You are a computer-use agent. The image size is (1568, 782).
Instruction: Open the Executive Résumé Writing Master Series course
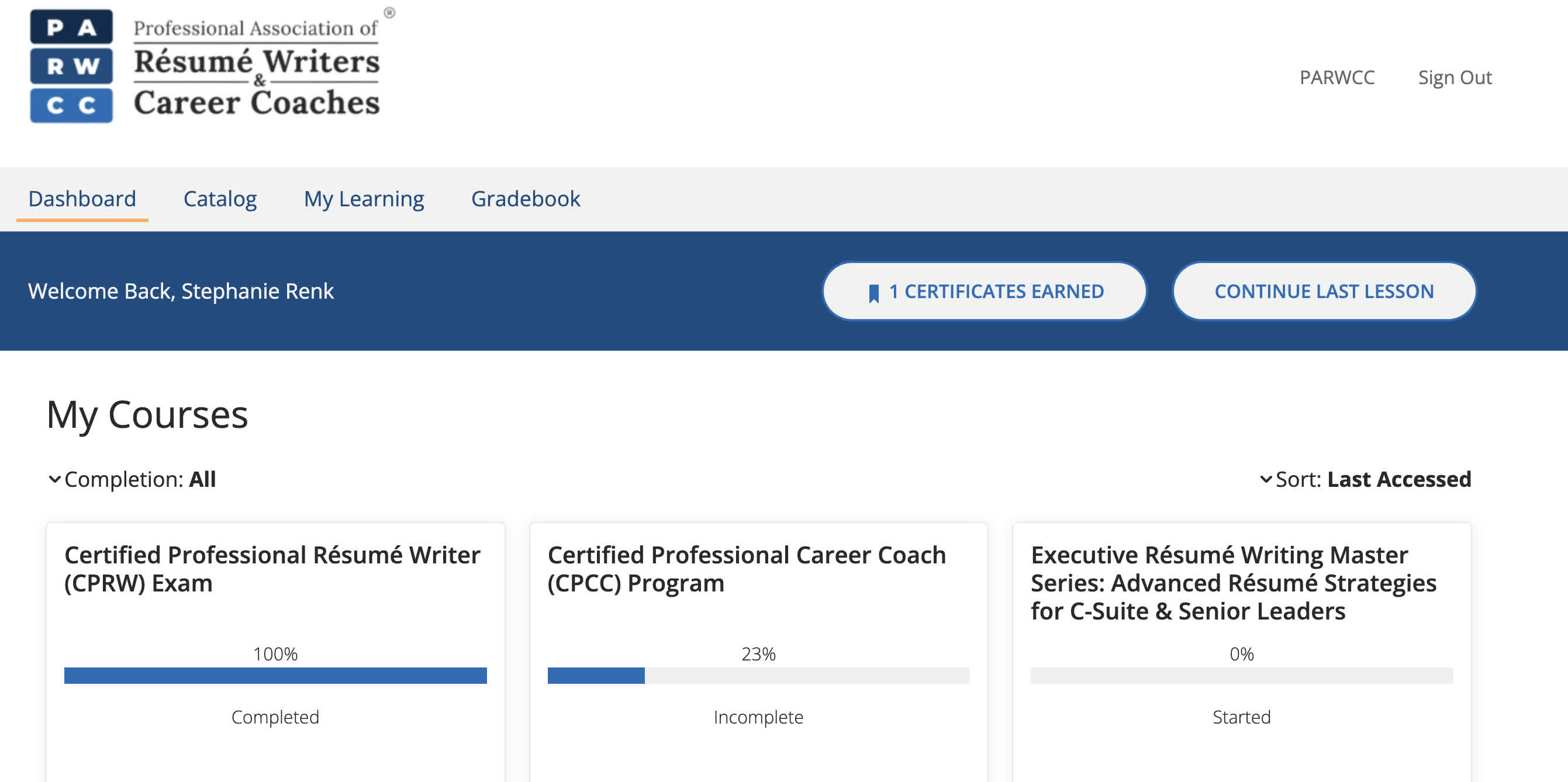tap(1233, 582)
